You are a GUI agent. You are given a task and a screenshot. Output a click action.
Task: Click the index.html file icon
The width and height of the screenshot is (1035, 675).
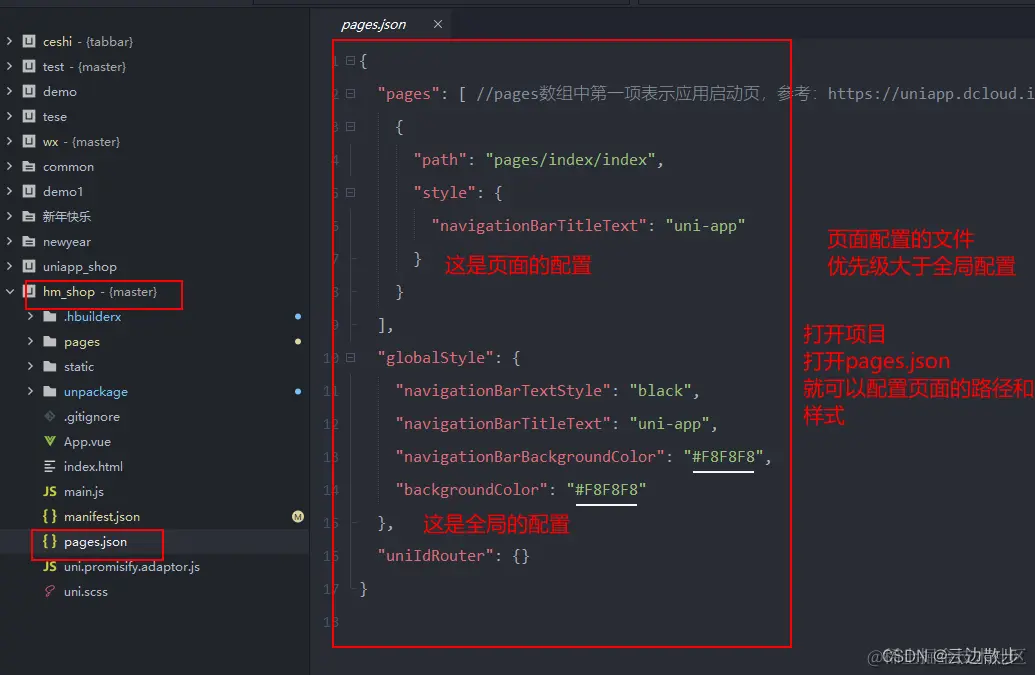(x=50, y=466)
